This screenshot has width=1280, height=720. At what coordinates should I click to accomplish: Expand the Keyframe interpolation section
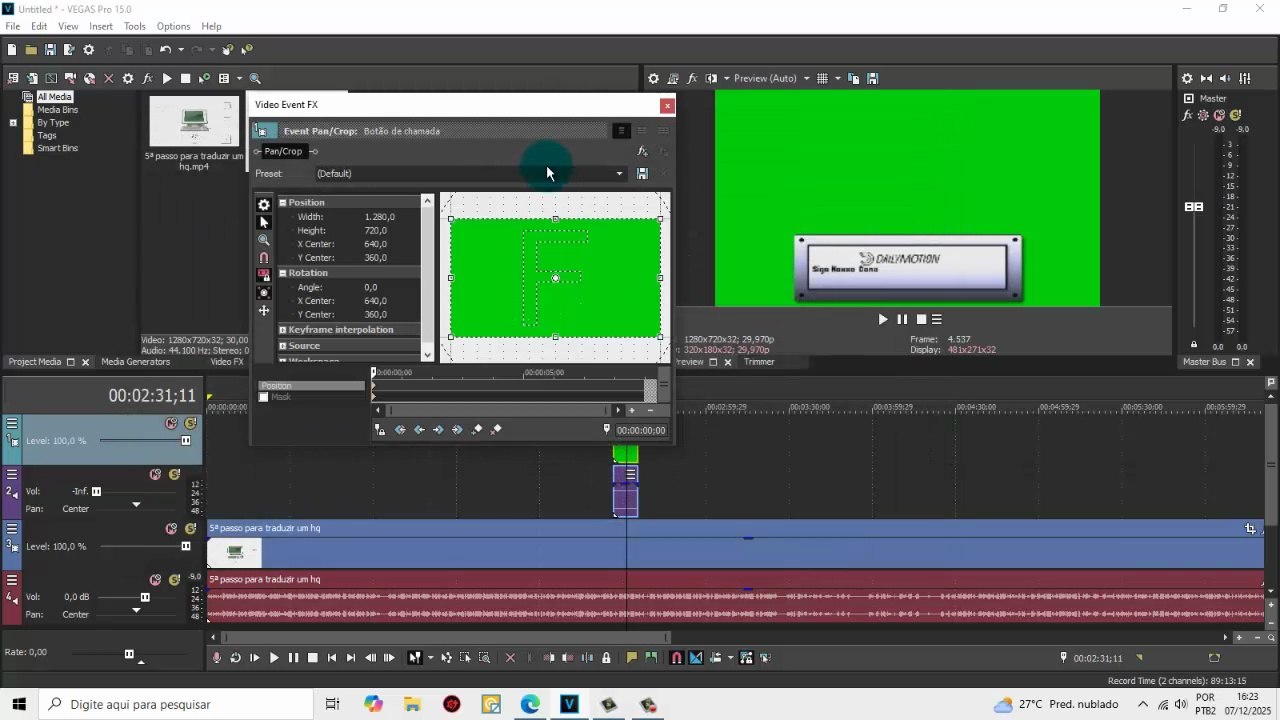pos(283,330)
